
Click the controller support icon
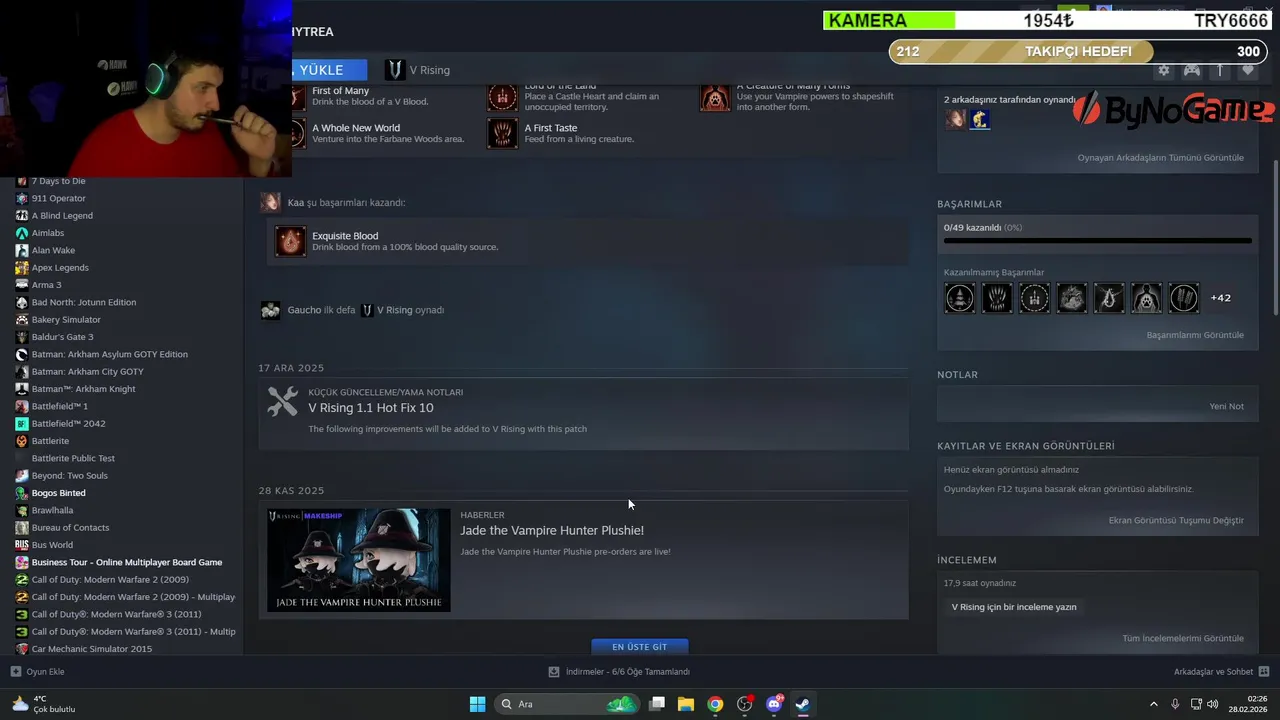click(x=1192, y=70)
